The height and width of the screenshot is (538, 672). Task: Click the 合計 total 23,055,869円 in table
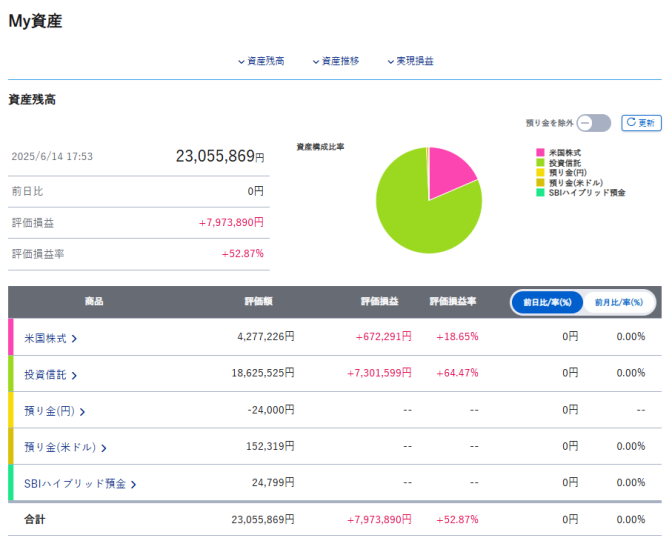263,520
